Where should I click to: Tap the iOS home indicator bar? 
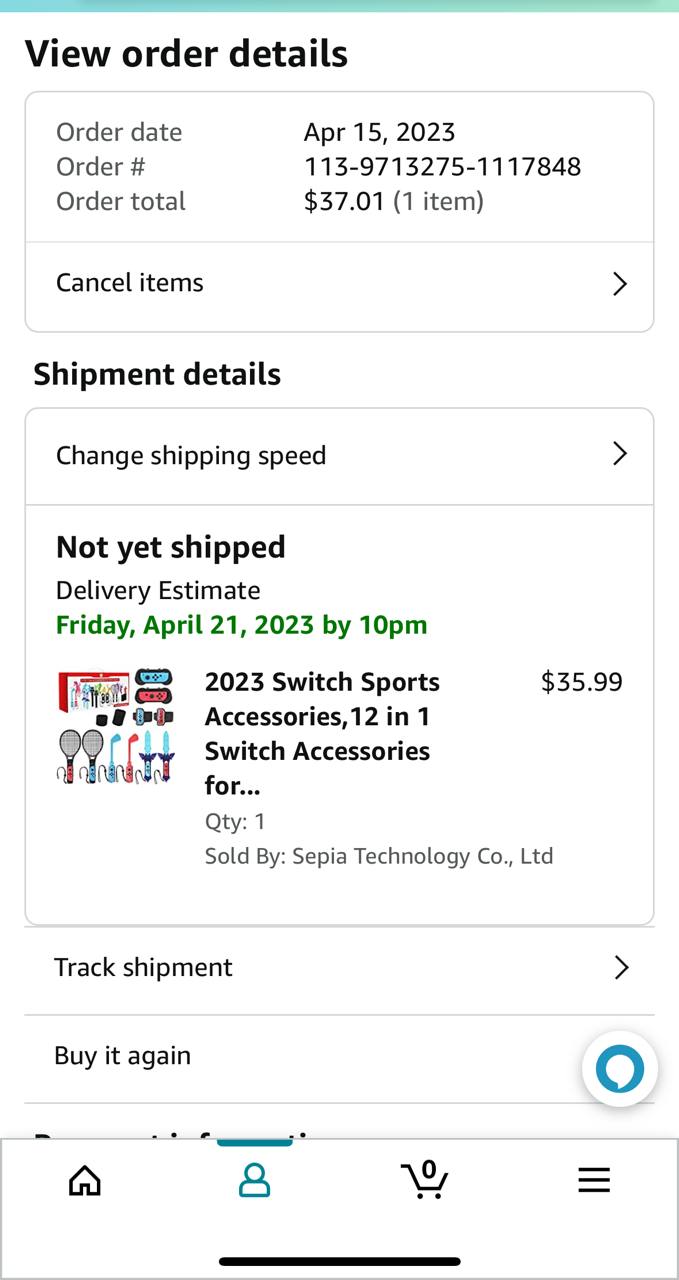tap(340, 1262)
